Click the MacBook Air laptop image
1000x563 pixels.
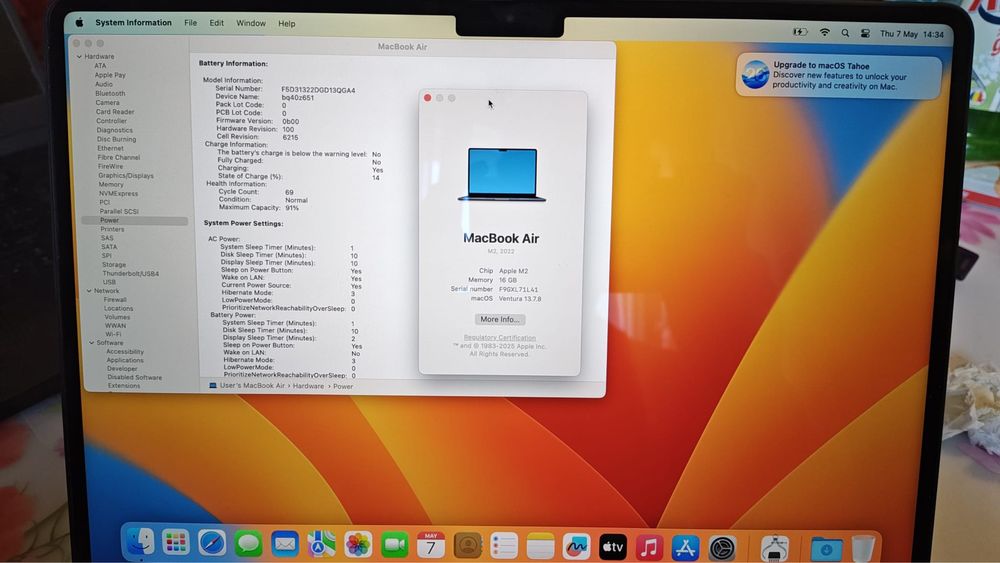(x=502, y=175)
